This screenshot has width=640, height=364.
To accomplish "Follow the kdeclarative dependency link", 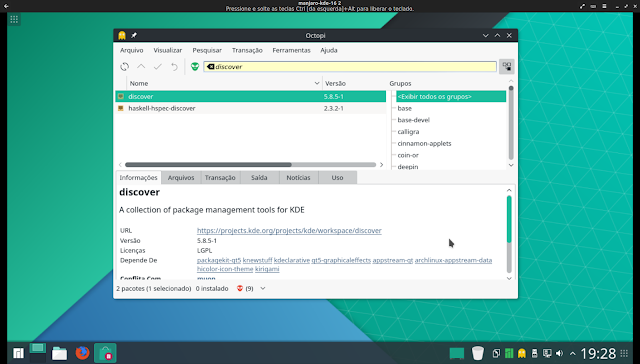I will (292, 260).
